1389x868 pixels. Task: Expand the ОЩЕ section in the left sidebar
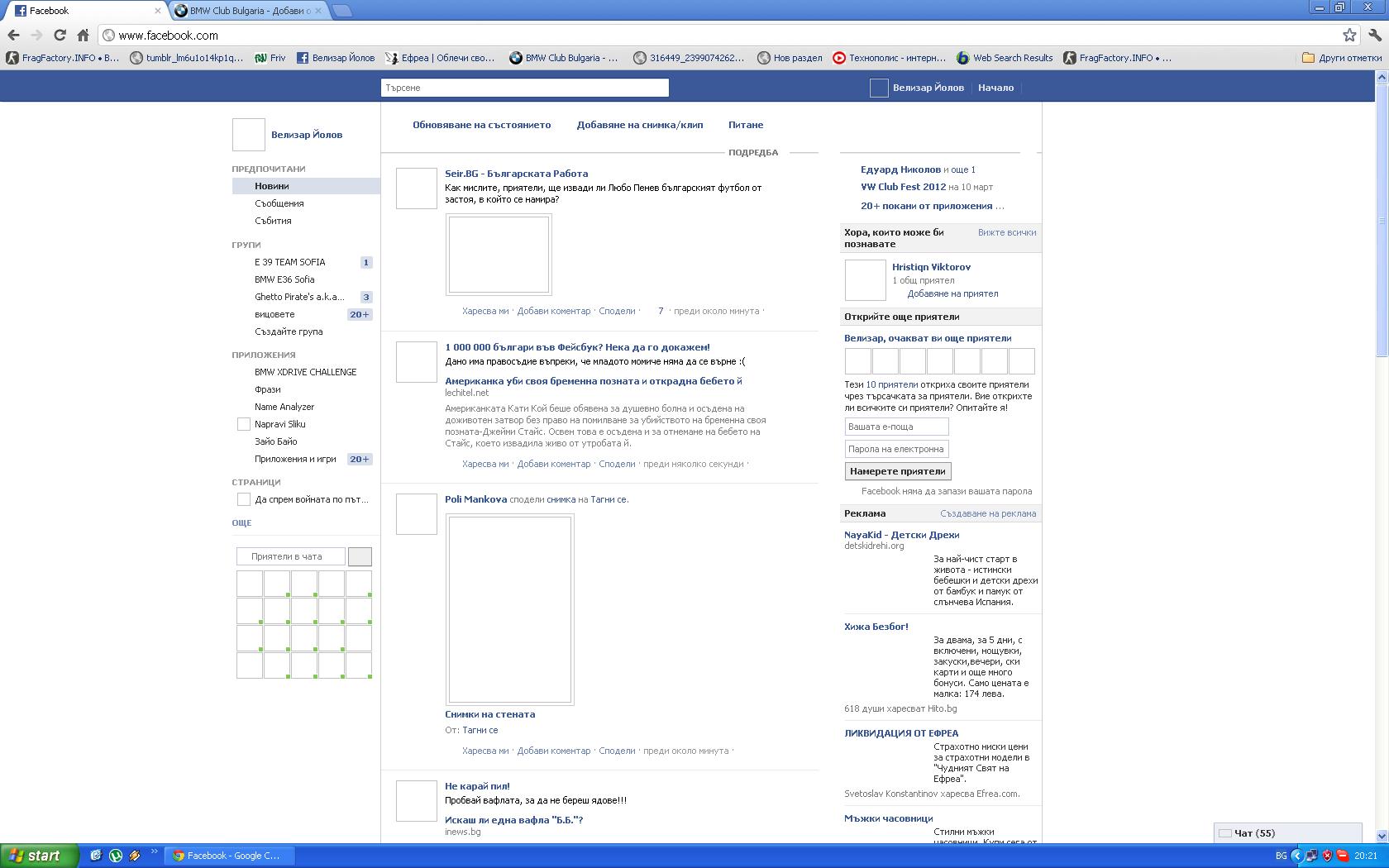[241, 522]
